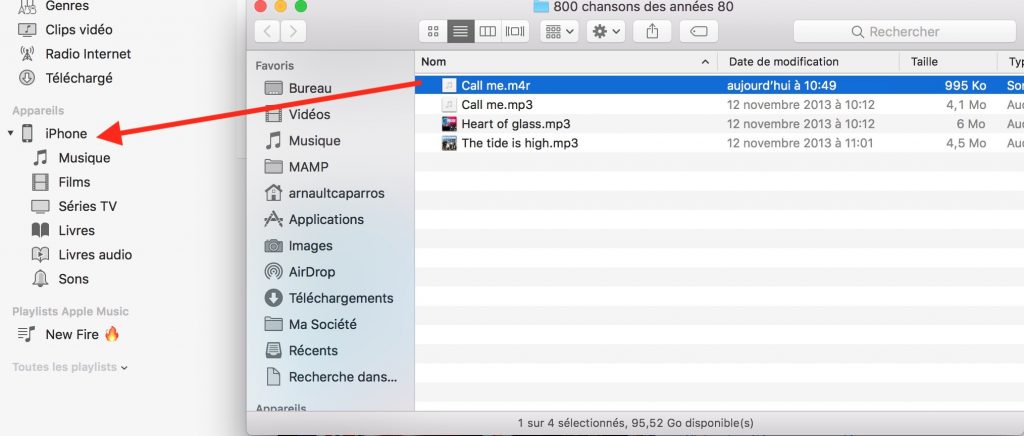The width and height of the screenshot is (1024, 436).
Task: Click the Téléchargé download icon
Action: pos(27,78)
